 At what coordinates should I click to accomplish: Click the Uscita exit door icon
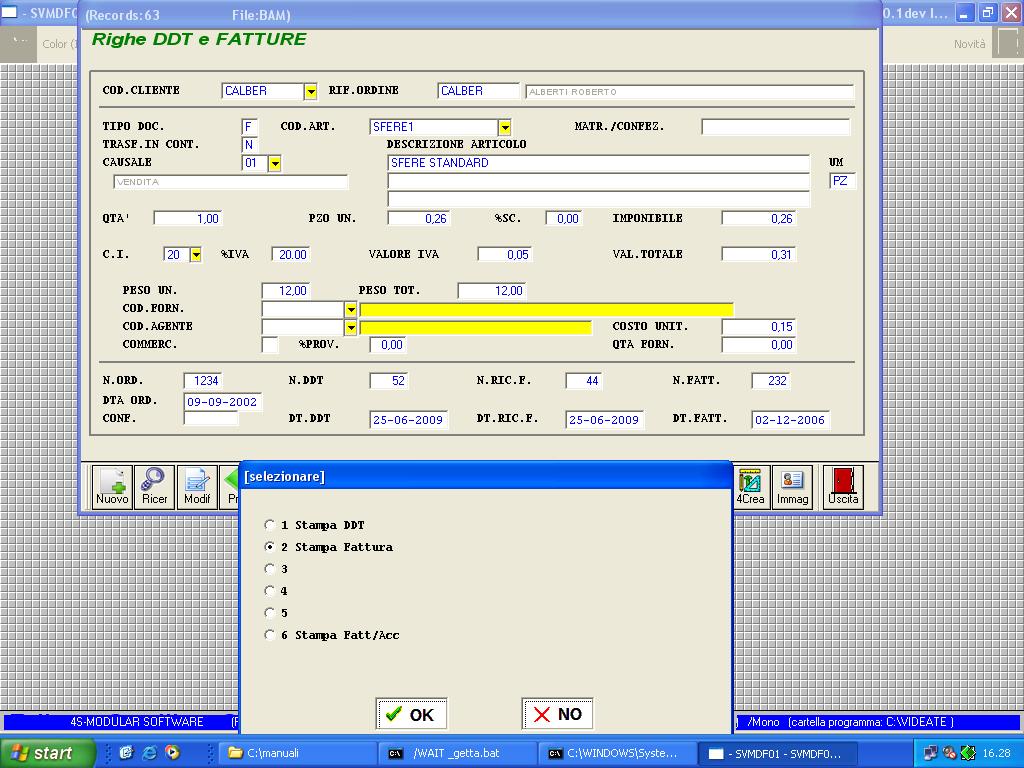[843, 487]
